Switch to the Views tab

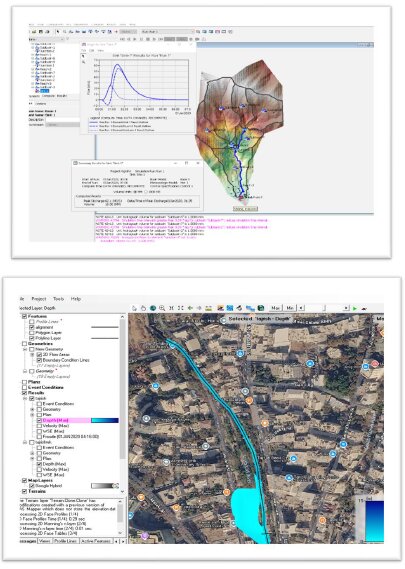point(45,541)
